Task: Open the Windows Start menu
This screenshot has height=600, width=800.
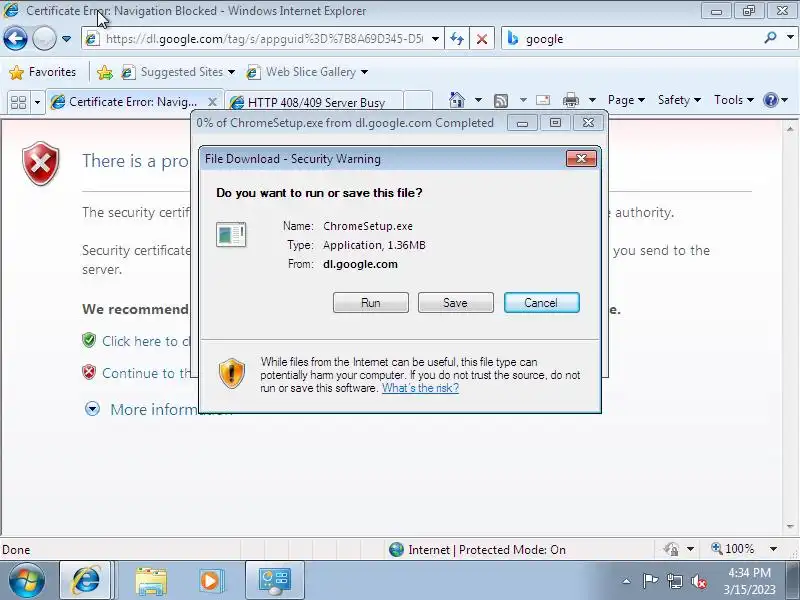Action: [26, 581]
